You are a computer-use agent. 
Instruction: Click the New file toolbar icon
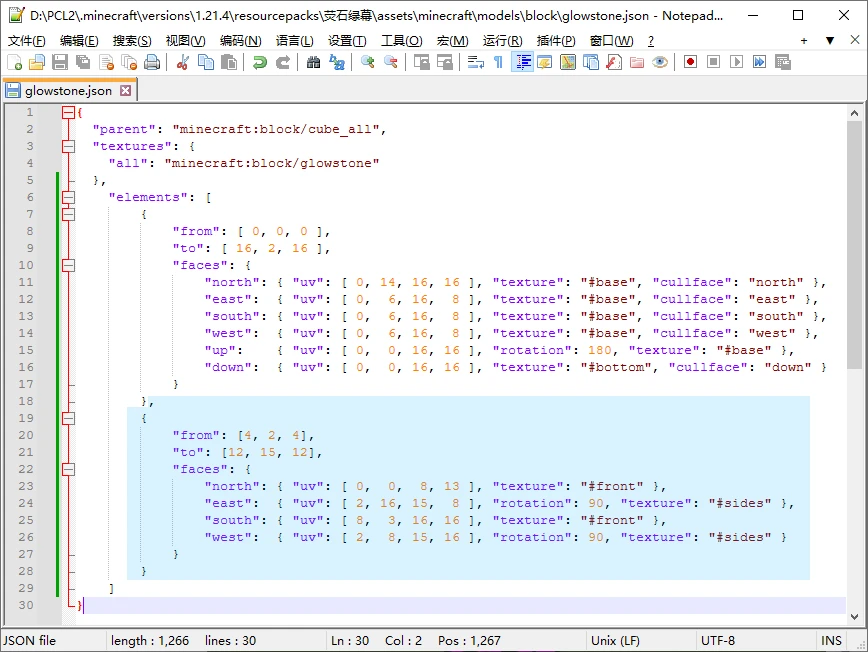point(14,62)
